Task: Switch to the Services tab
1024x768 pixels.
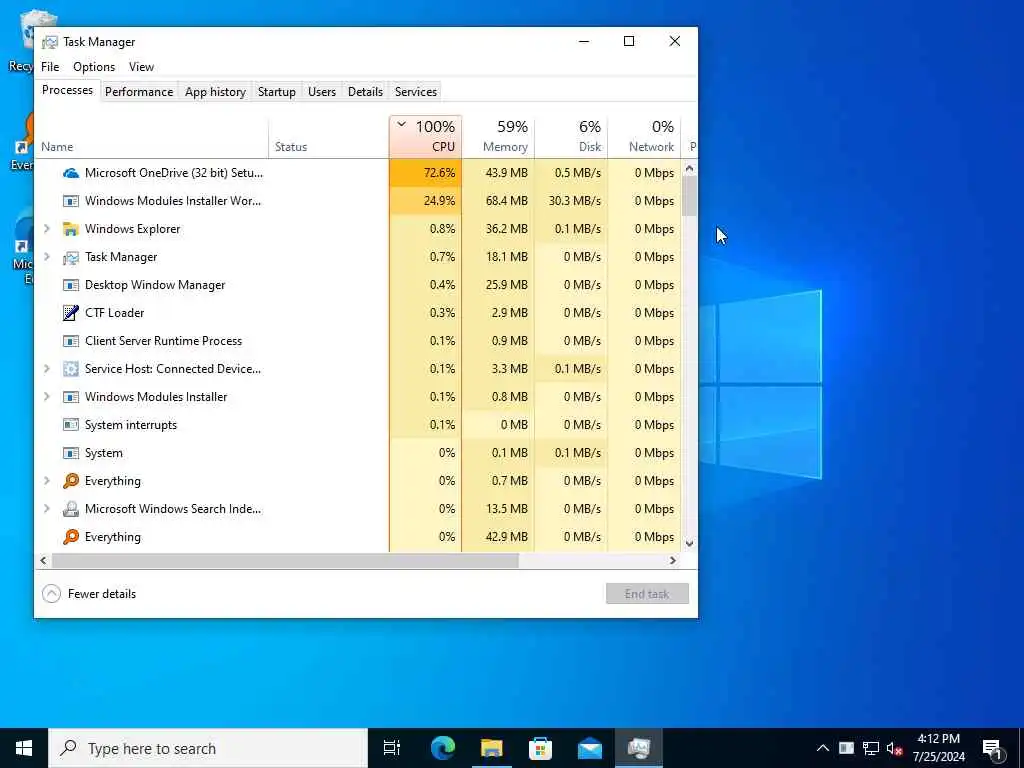Action: pyautogui.click(x=415, y=91)
